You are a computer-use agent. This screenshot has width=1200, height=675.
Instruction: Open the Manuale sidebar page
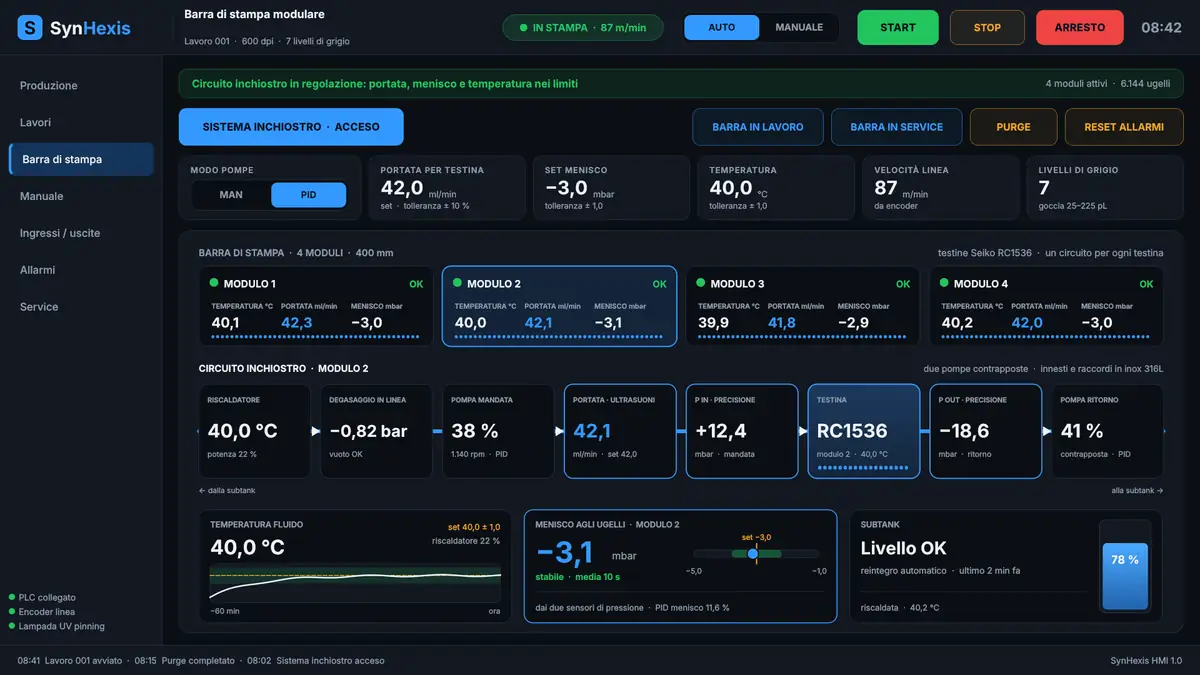pyautogui.click(x=81, y=196)
